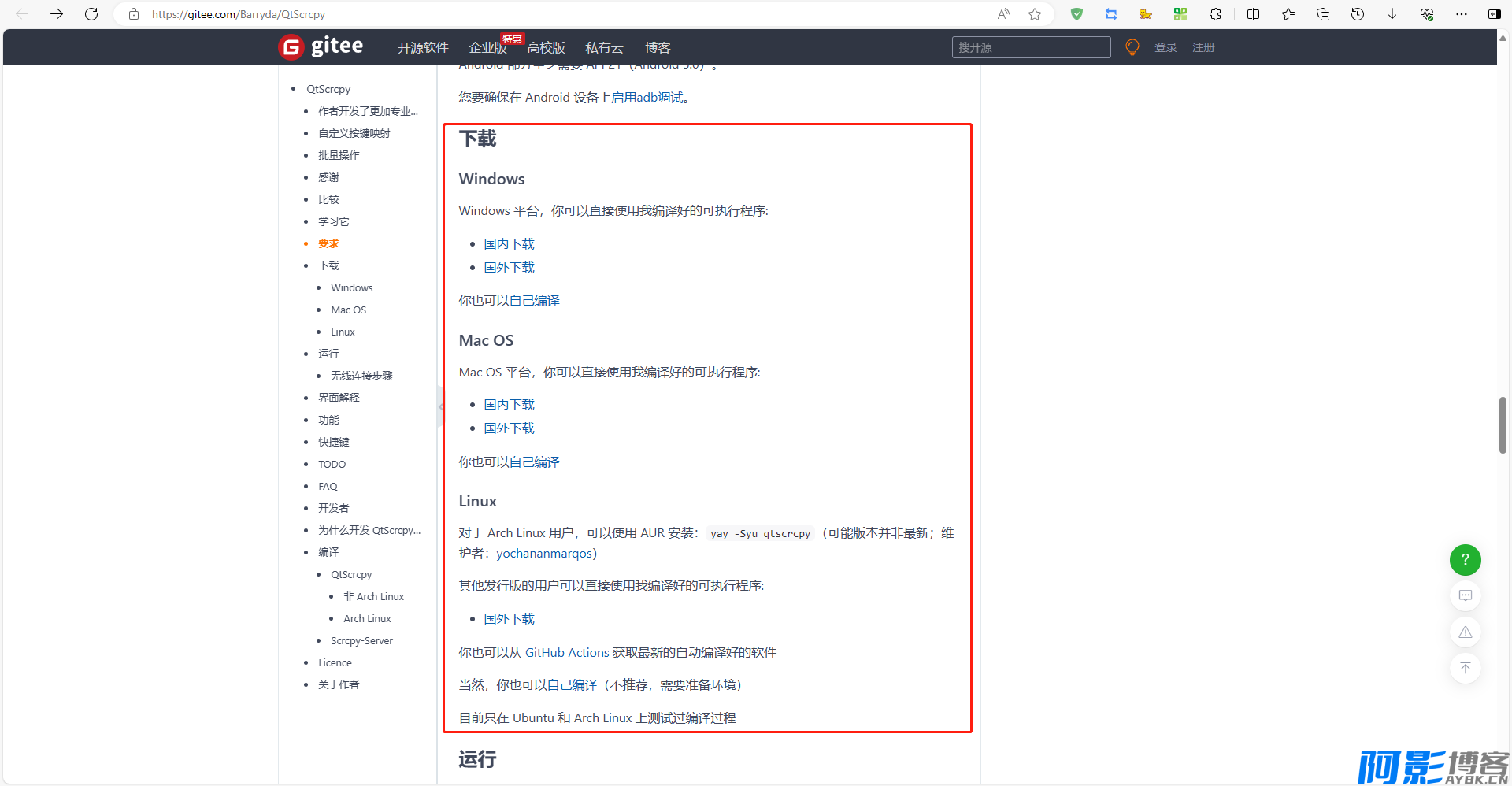The image size is (1512, 786).
Task: Open the collections icon
Action: (x=1323, y=14)
